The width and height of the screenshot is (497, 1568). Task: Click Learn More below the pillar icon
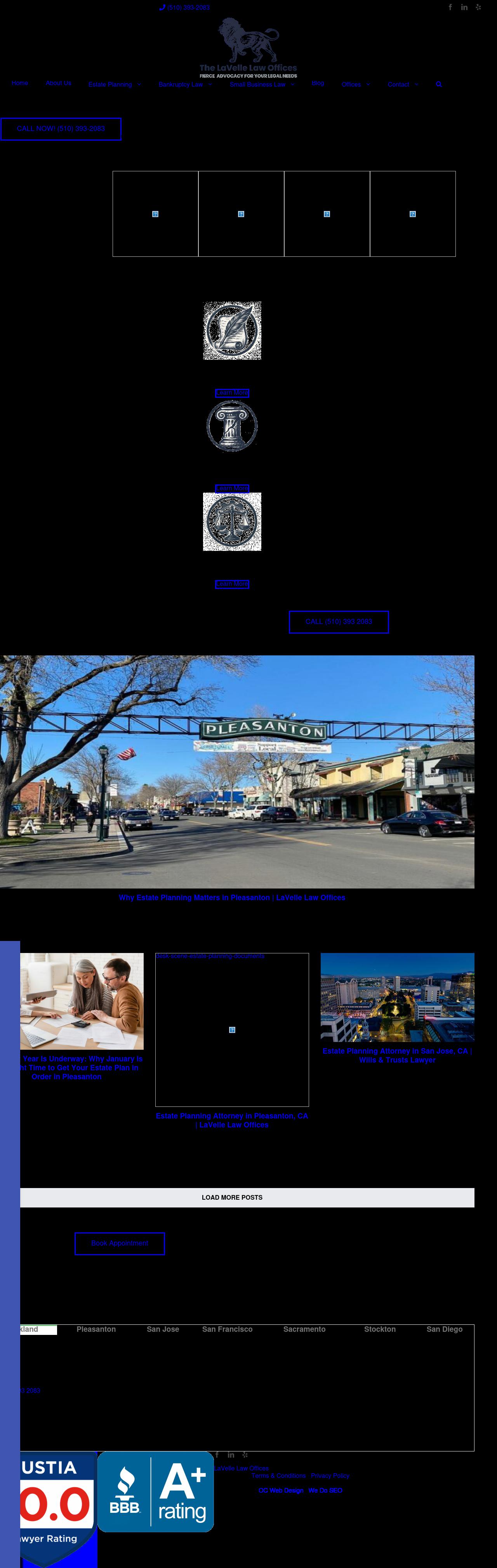tap(232, 489)
